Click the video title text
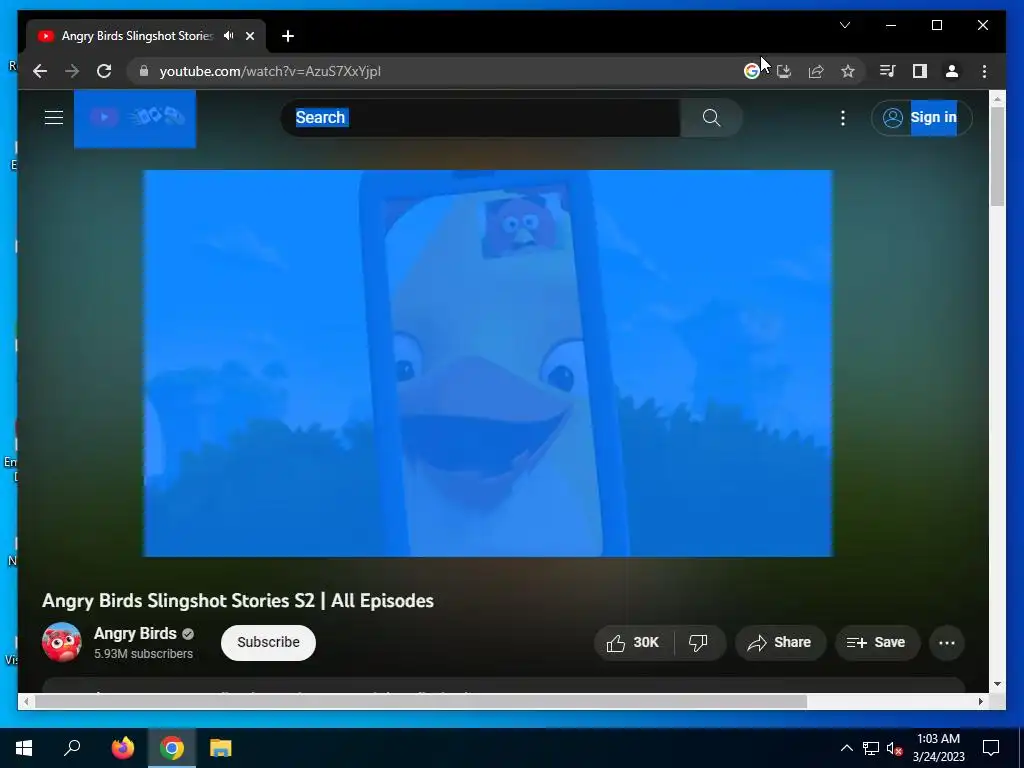Screen dimensions: 1024x768 (238, 601)
